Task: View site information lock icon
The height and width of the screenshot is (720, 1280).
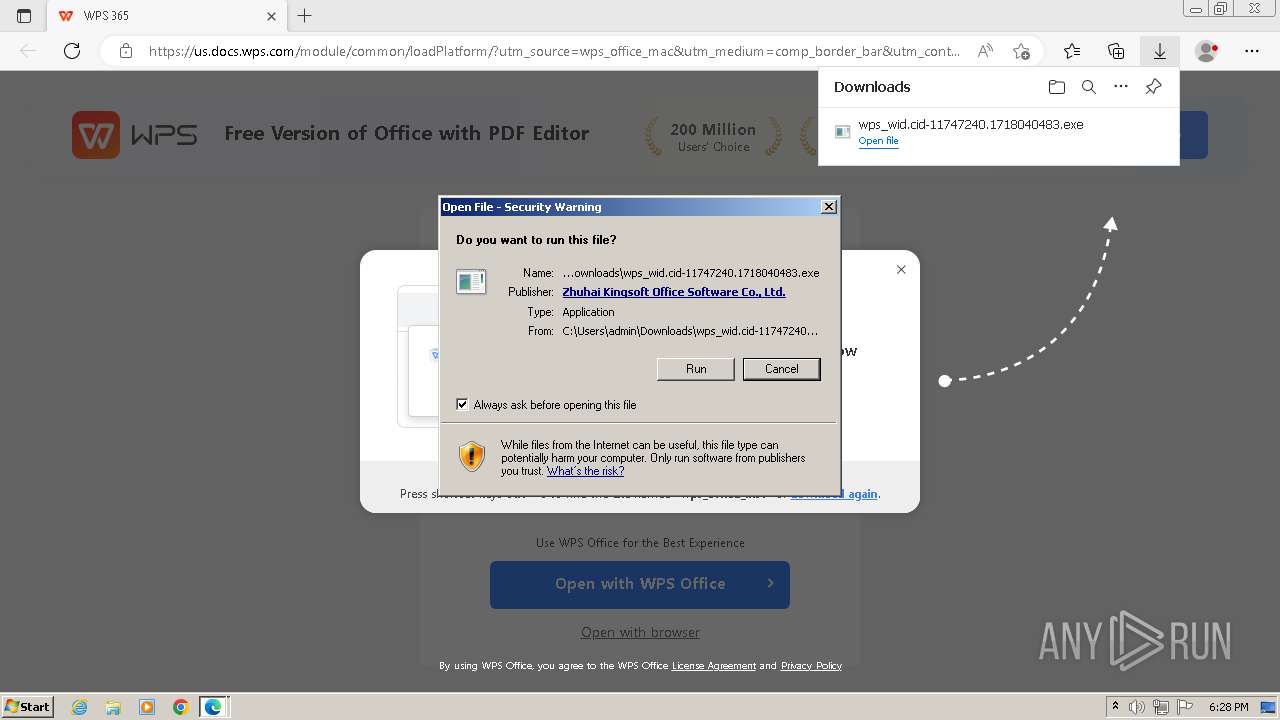Action: coord(126,51)
